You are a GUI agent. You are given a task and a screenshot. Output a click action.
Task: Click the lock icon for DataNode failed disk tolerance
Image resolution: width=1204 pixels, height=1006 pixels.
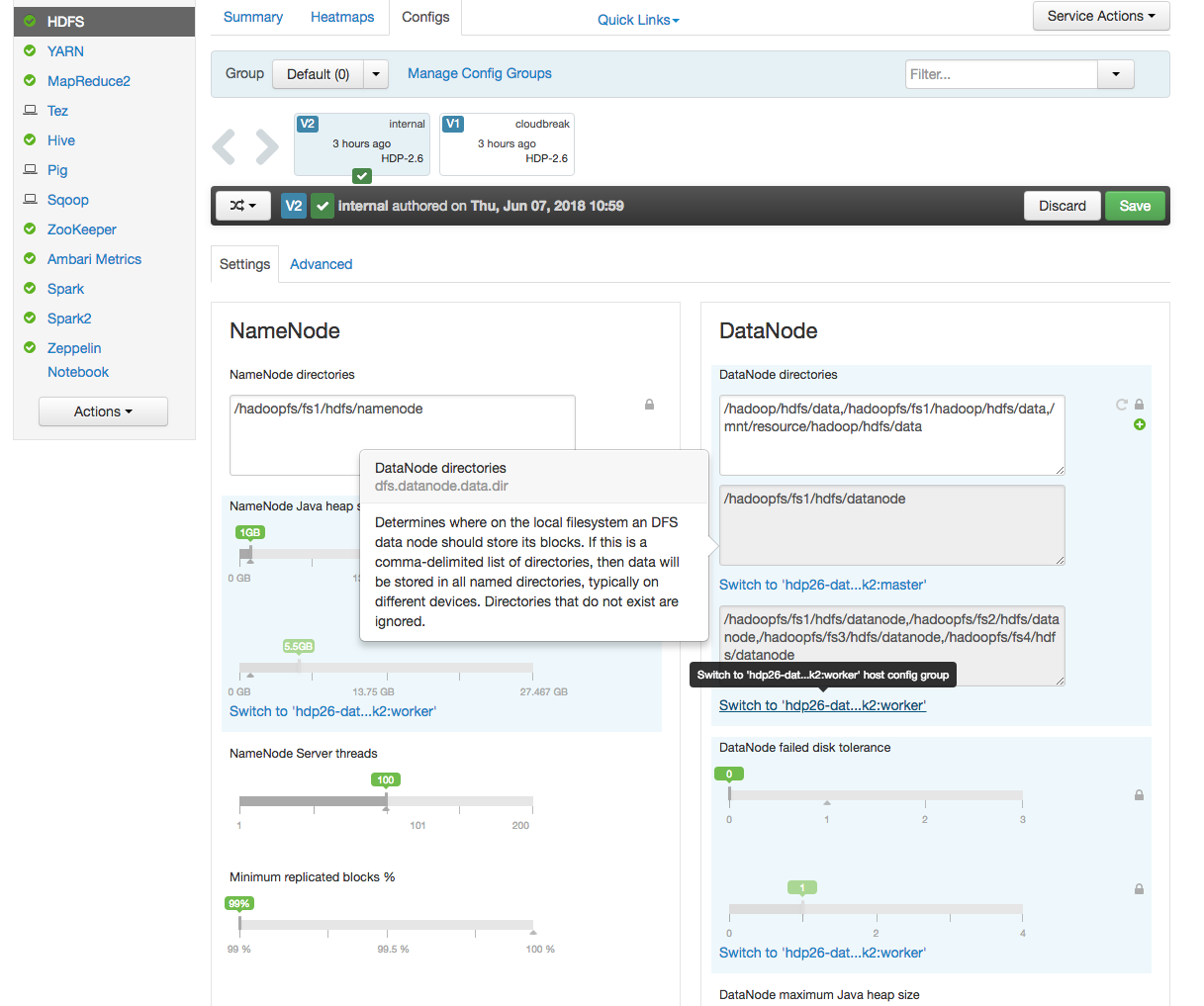point(1139,795)
